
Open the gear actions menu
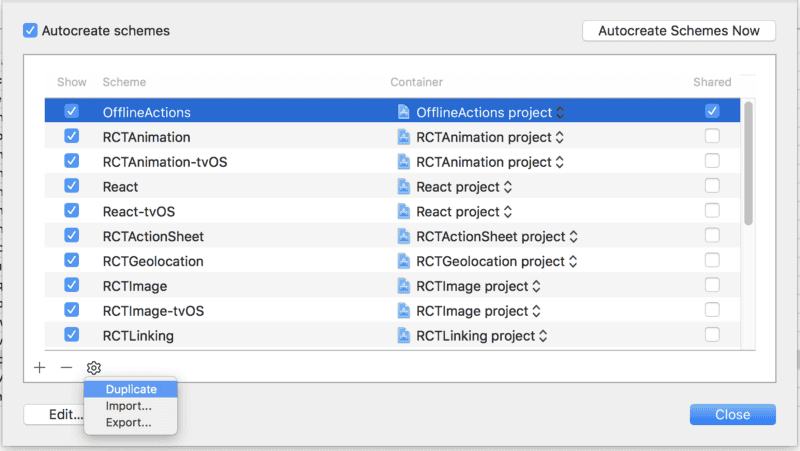(94, 367)
